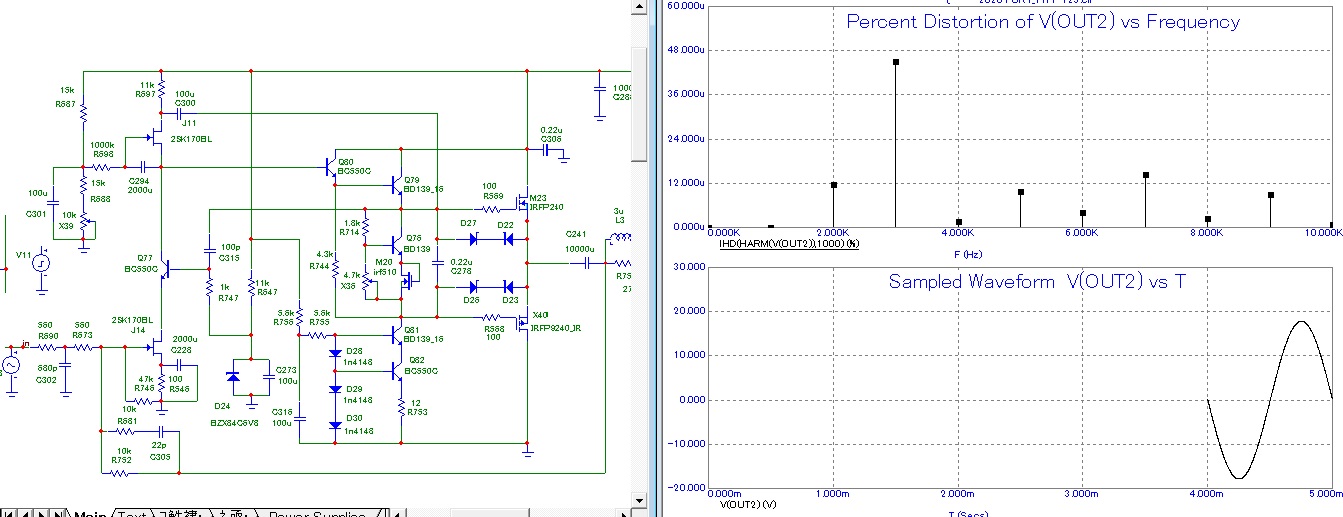Switch to the Main schematic page tab
Viewport: 1343px width, 517px height.
pos(90,513)
